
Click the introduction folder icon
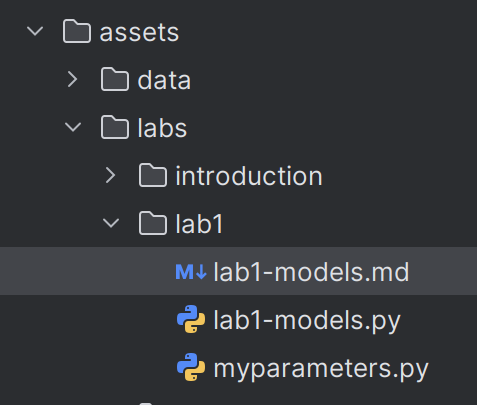153,175
